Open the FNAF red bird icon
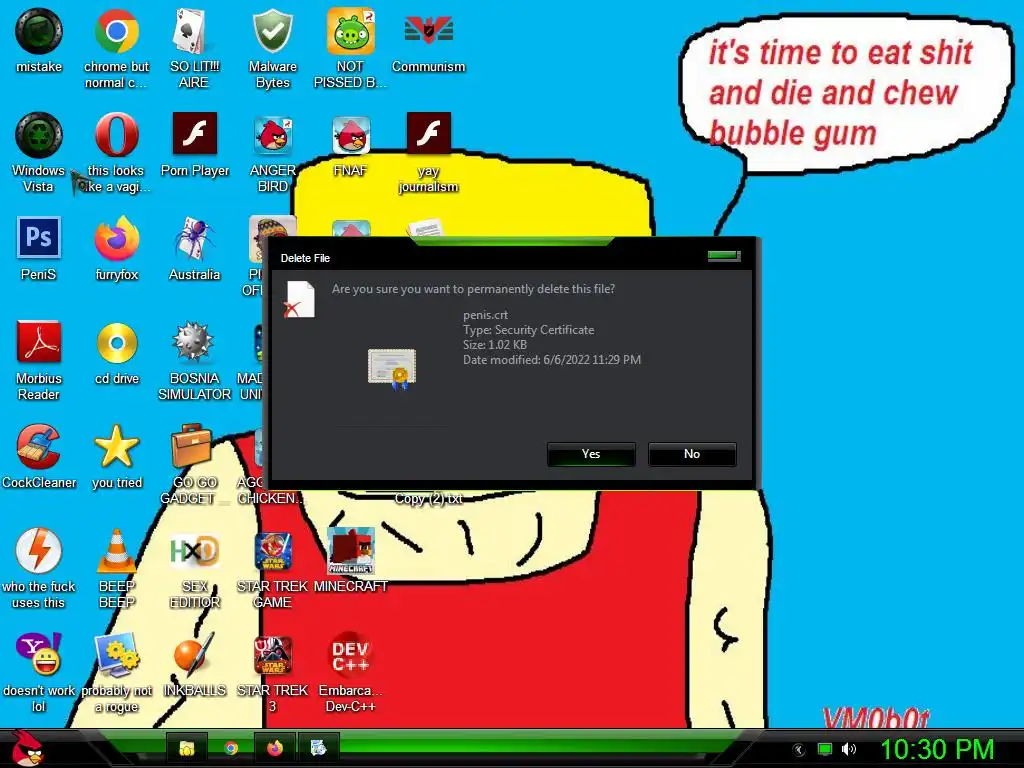The height and width of the screenshot is (768, 1024). pos(350,135)
